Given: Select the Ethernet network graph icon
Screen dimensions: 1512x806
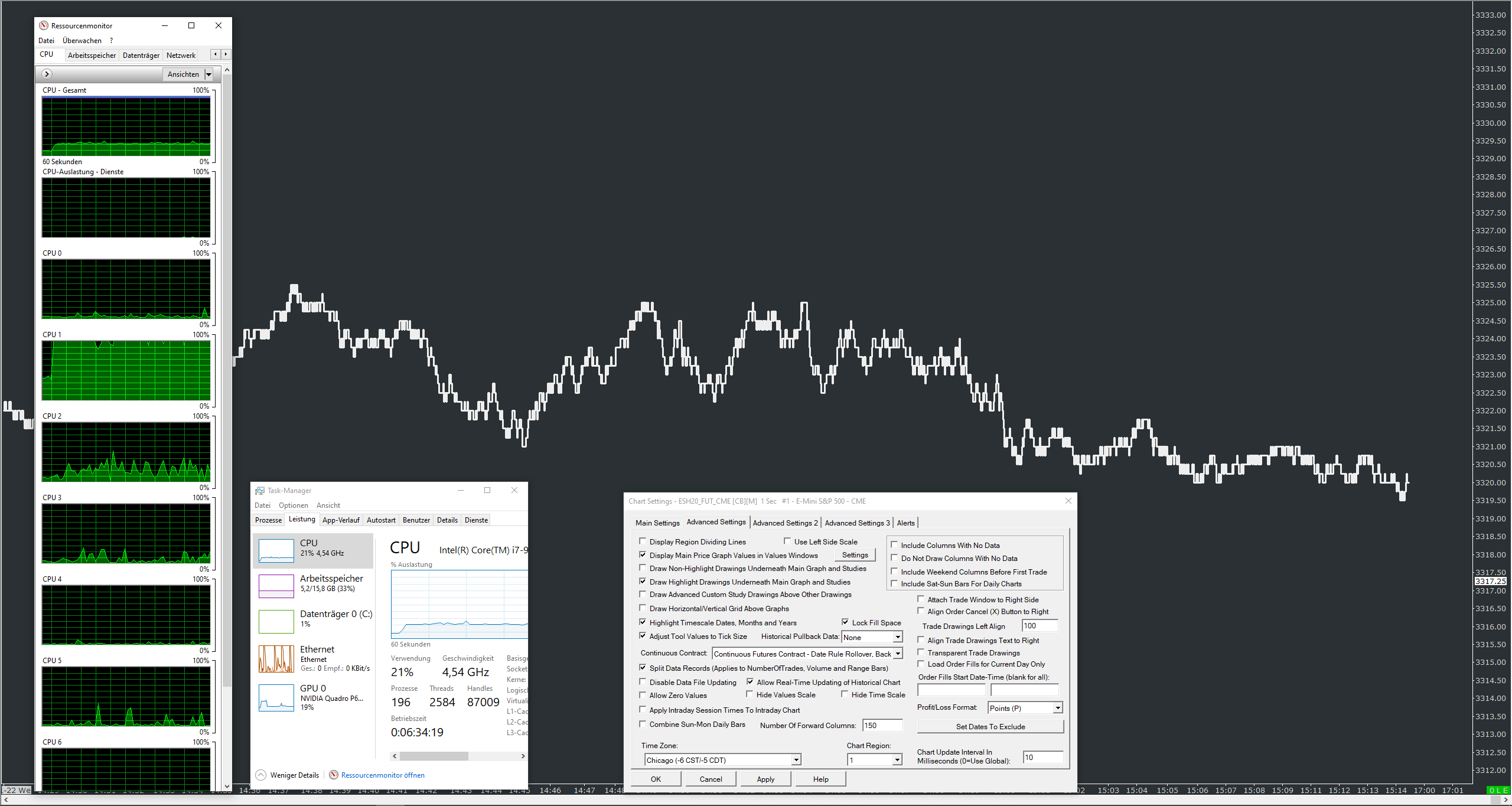Looking at the screenshot, I should (276, 658).
